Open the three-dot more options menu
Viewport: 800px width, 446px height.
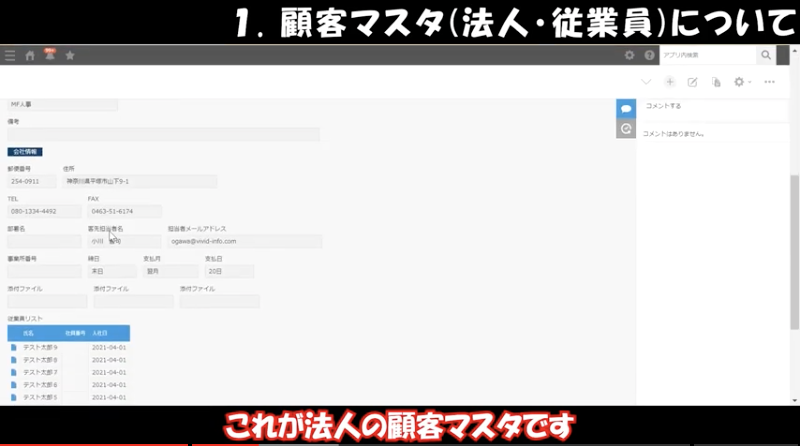pos(769,82)
